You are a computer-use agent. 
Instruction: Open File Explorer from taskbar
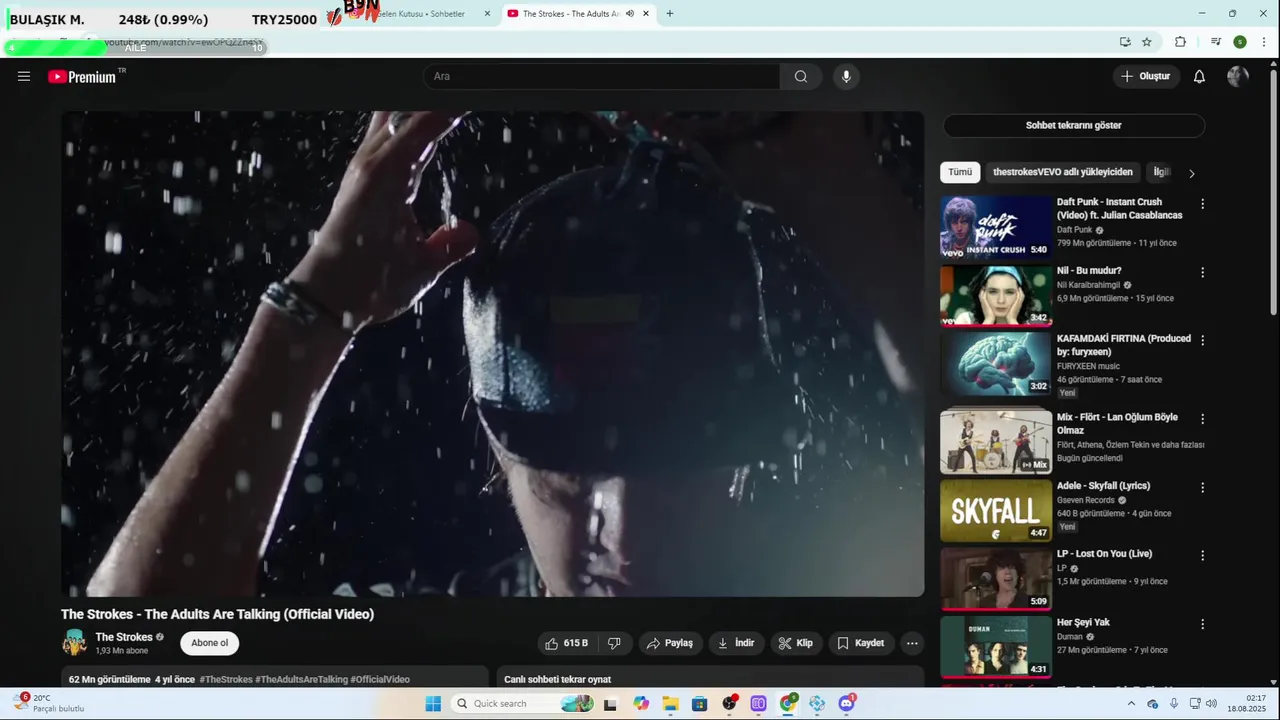point(670,704)
